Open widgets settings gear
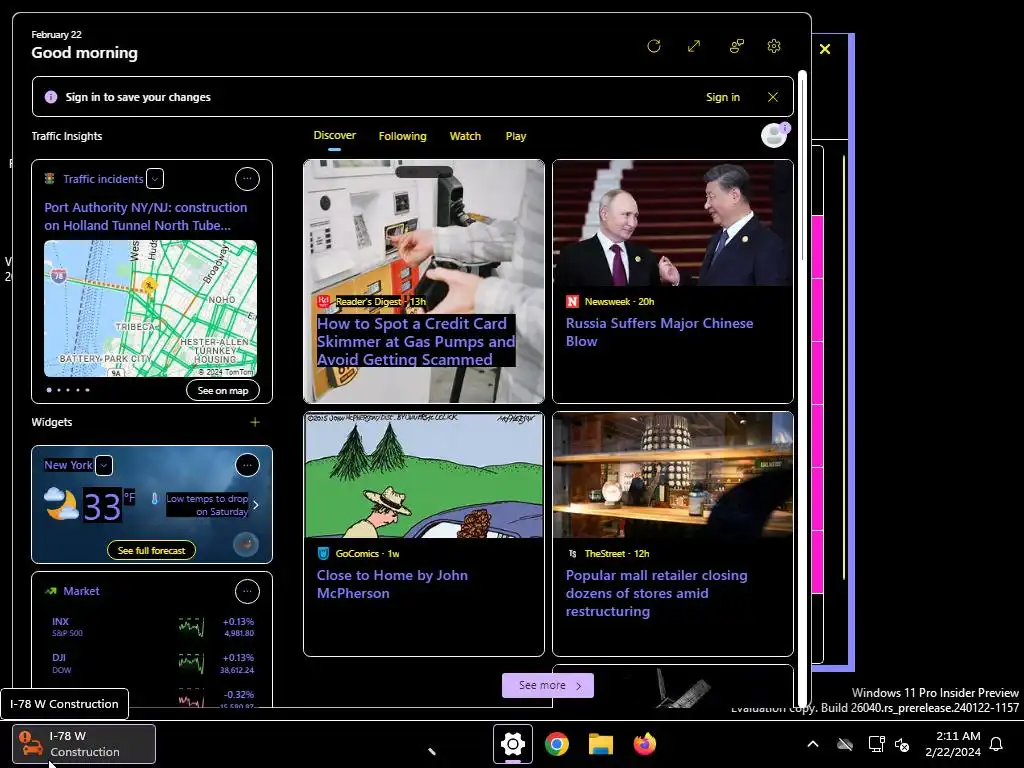This screenshot has height=768, width=1024. click(x=774, y=46)
